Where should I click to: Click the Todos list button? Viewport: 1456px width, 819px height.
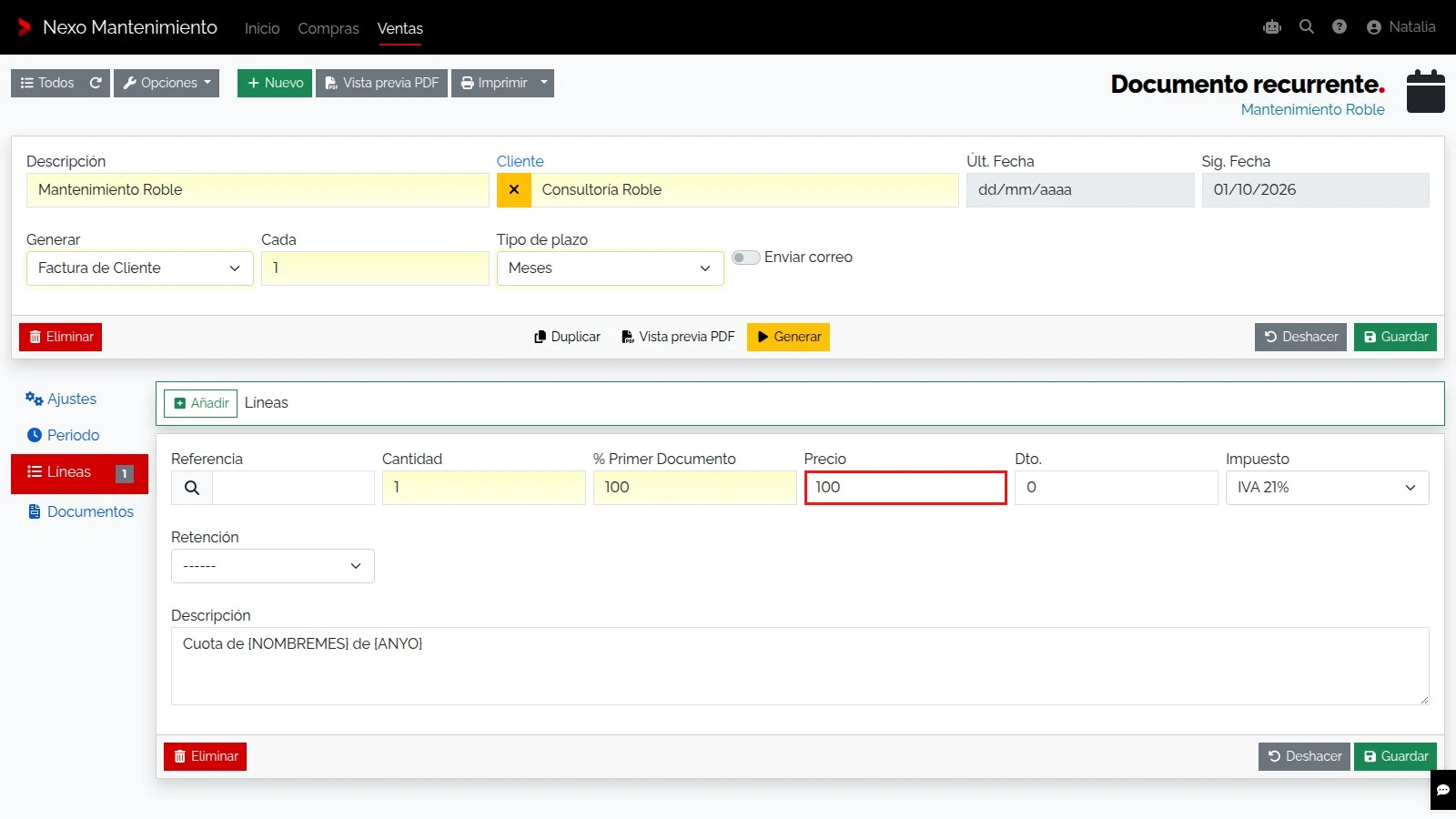tap(47, 83)
